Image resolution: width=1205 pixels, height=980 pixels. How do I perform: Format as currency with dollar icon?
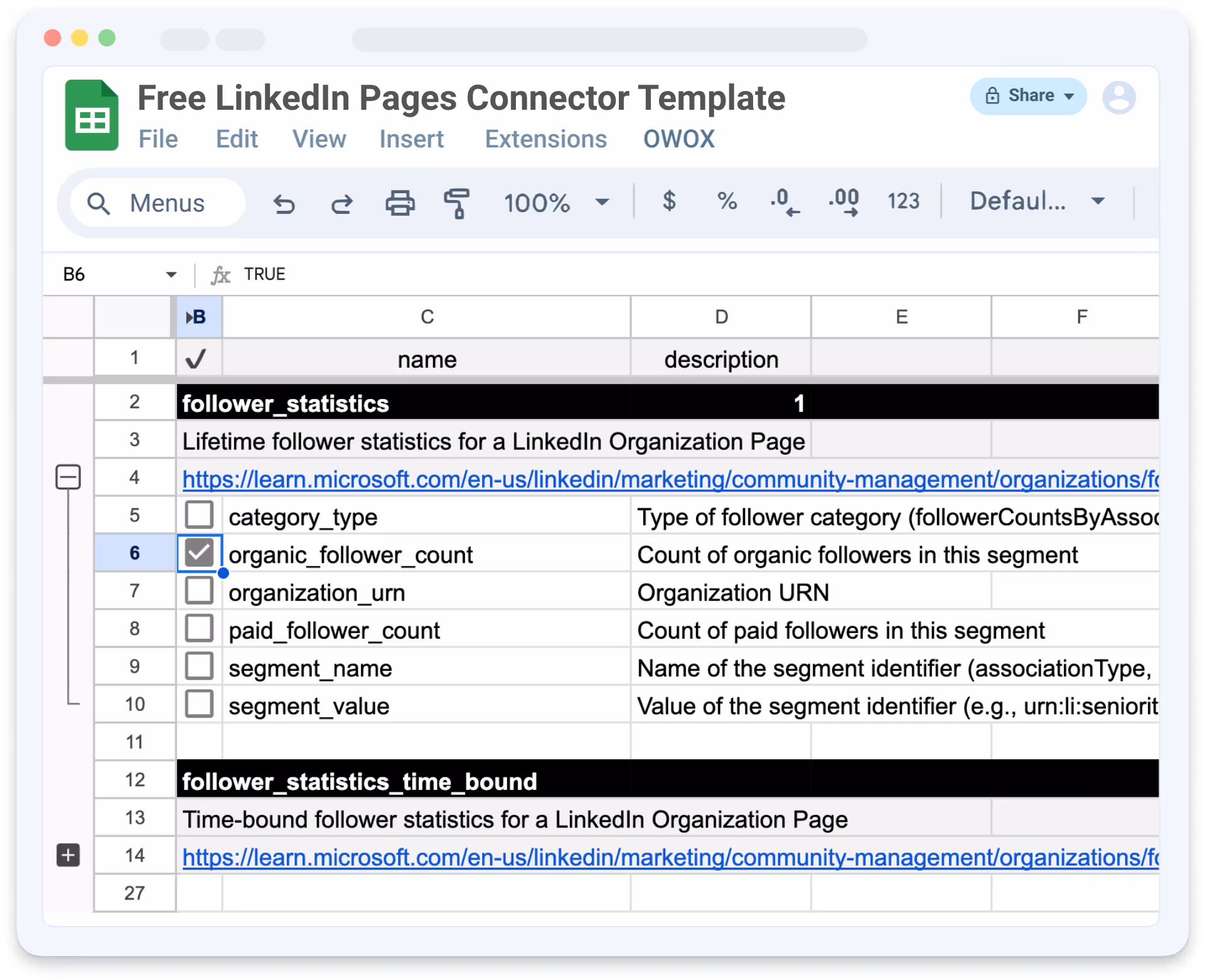point(669,201)
